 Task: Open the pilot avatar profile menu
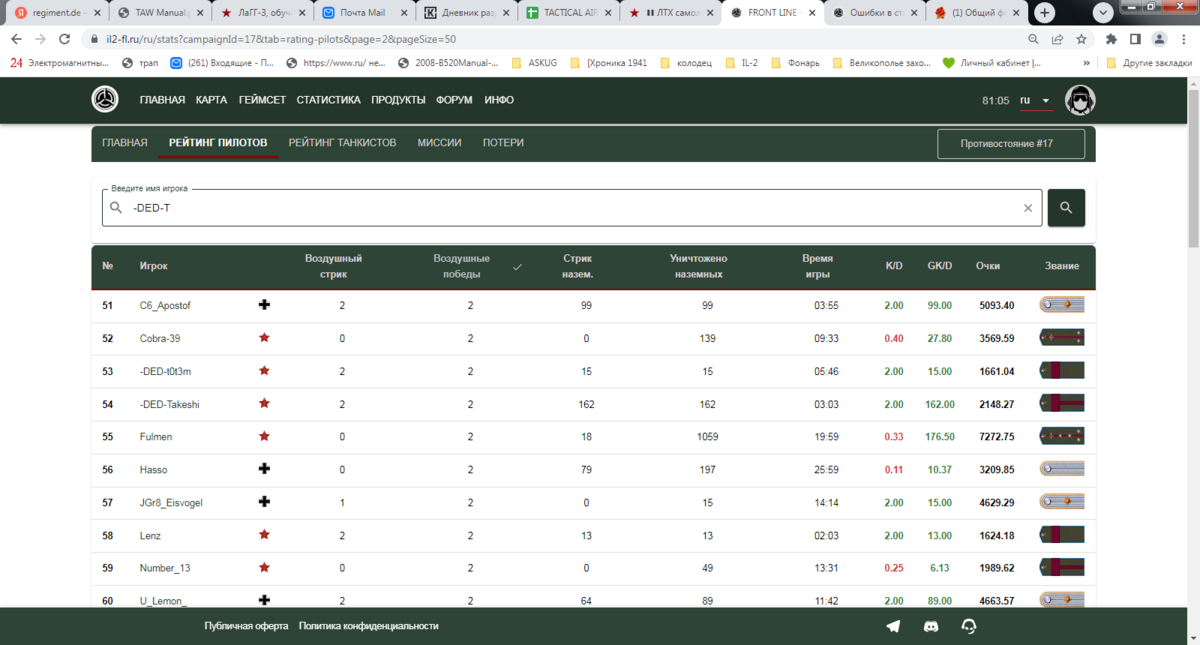[1080, 100]
